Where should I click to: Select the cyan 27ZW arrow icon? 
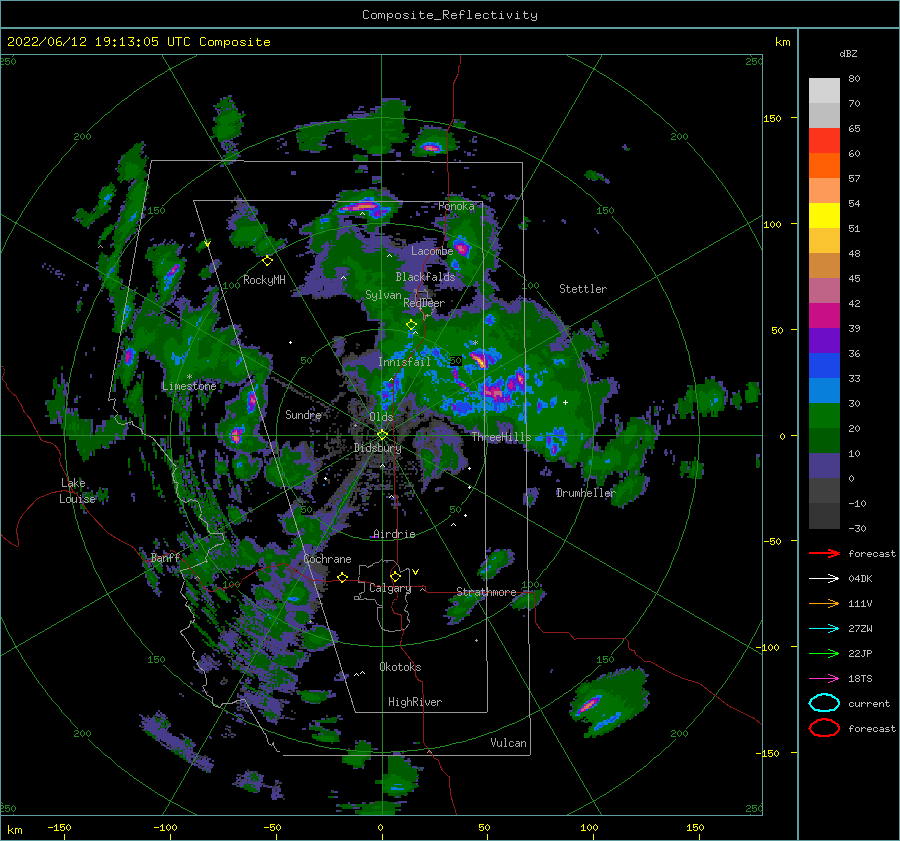pos(824,629)
